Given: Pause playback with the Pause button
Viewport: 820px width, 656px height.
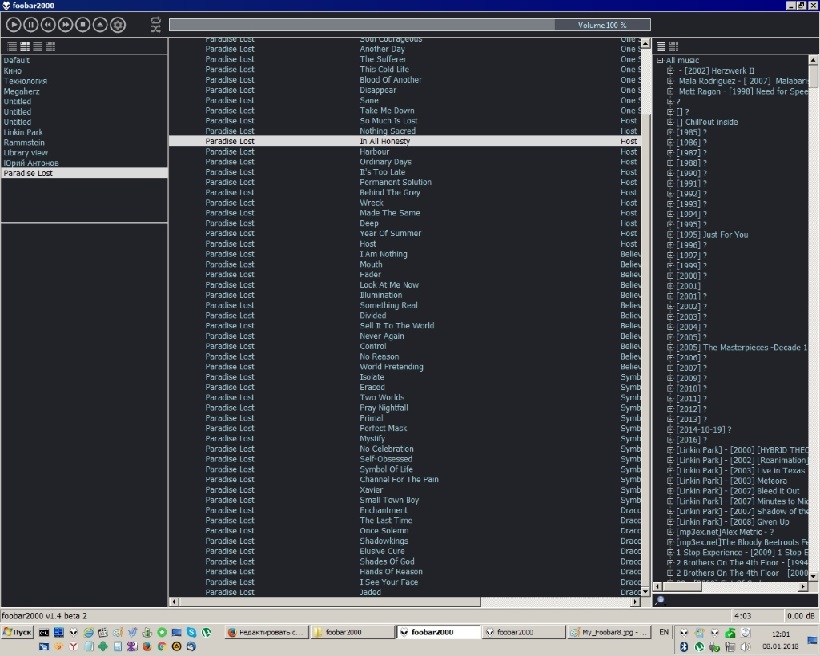Looking at the screenshot, I should click(x=31, y=24).
